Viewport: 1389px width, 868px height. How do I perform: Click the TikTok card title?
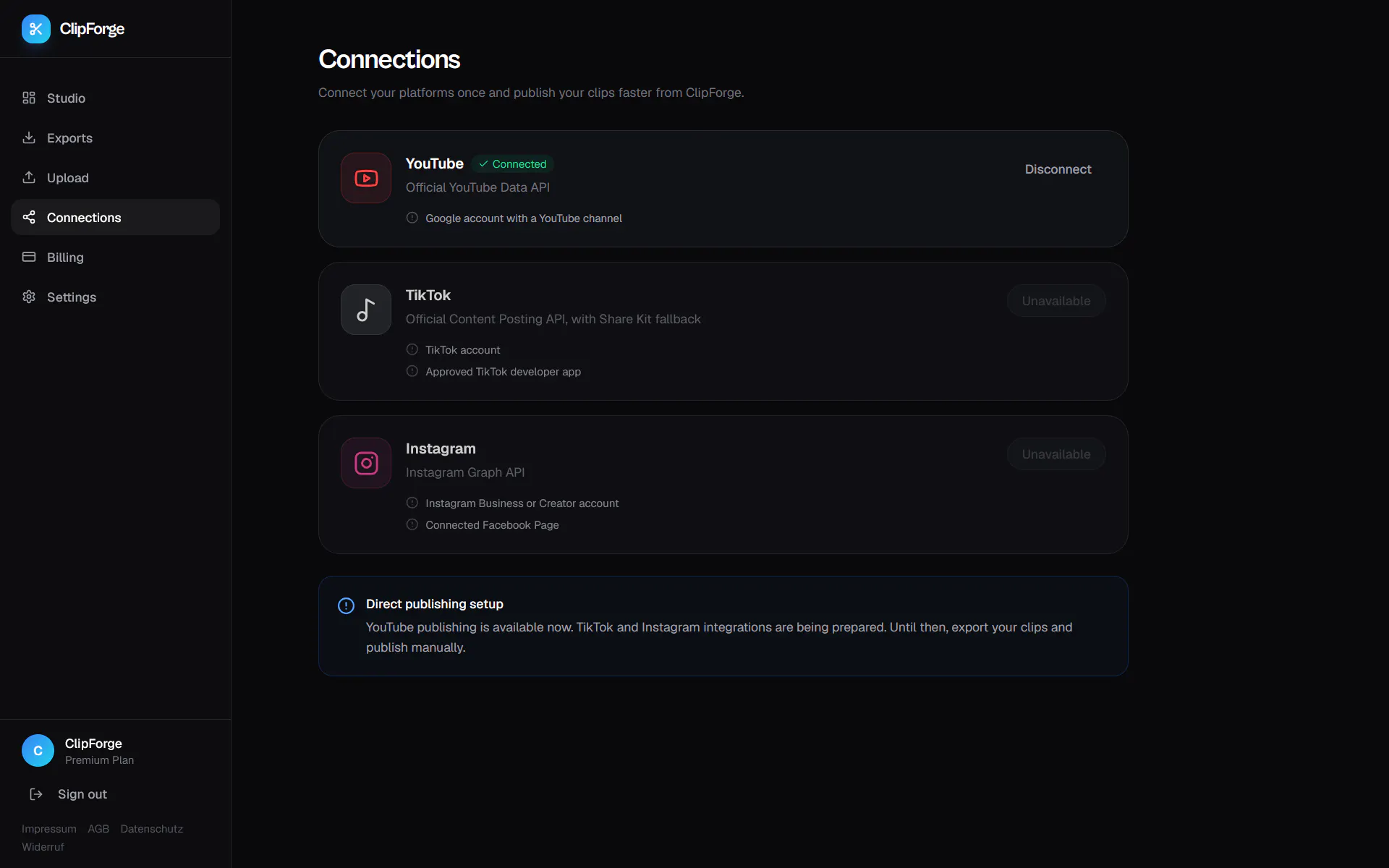[x=428, y=295]
